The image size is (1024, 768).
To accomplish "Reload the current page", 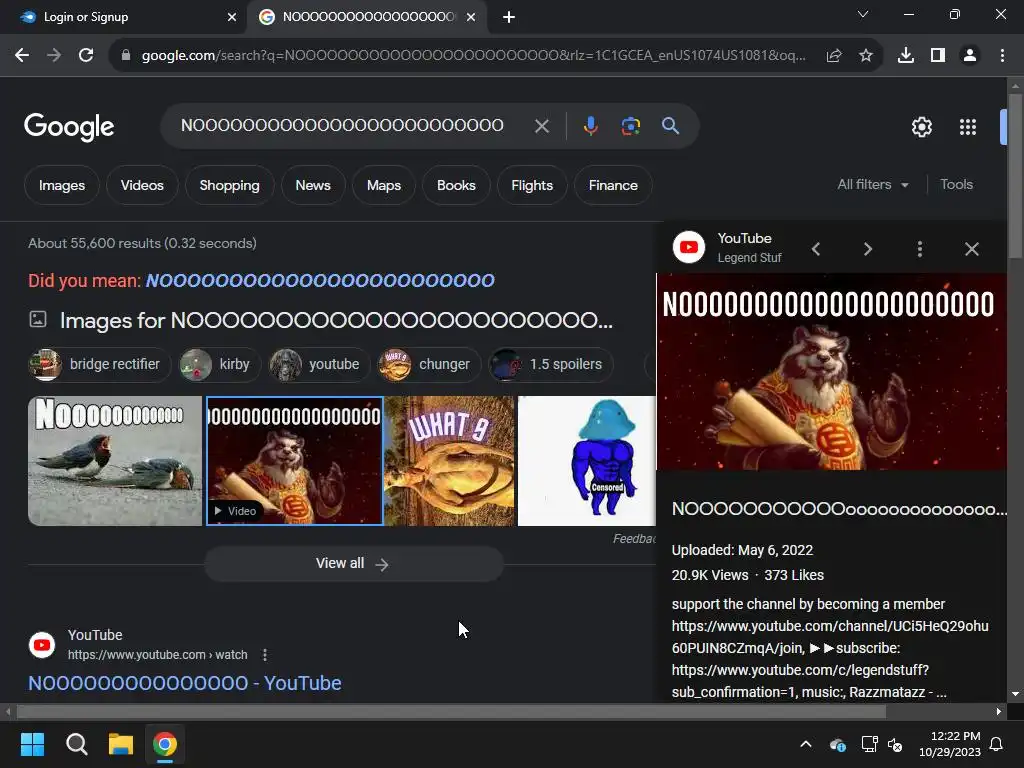I will click(86, 56).
